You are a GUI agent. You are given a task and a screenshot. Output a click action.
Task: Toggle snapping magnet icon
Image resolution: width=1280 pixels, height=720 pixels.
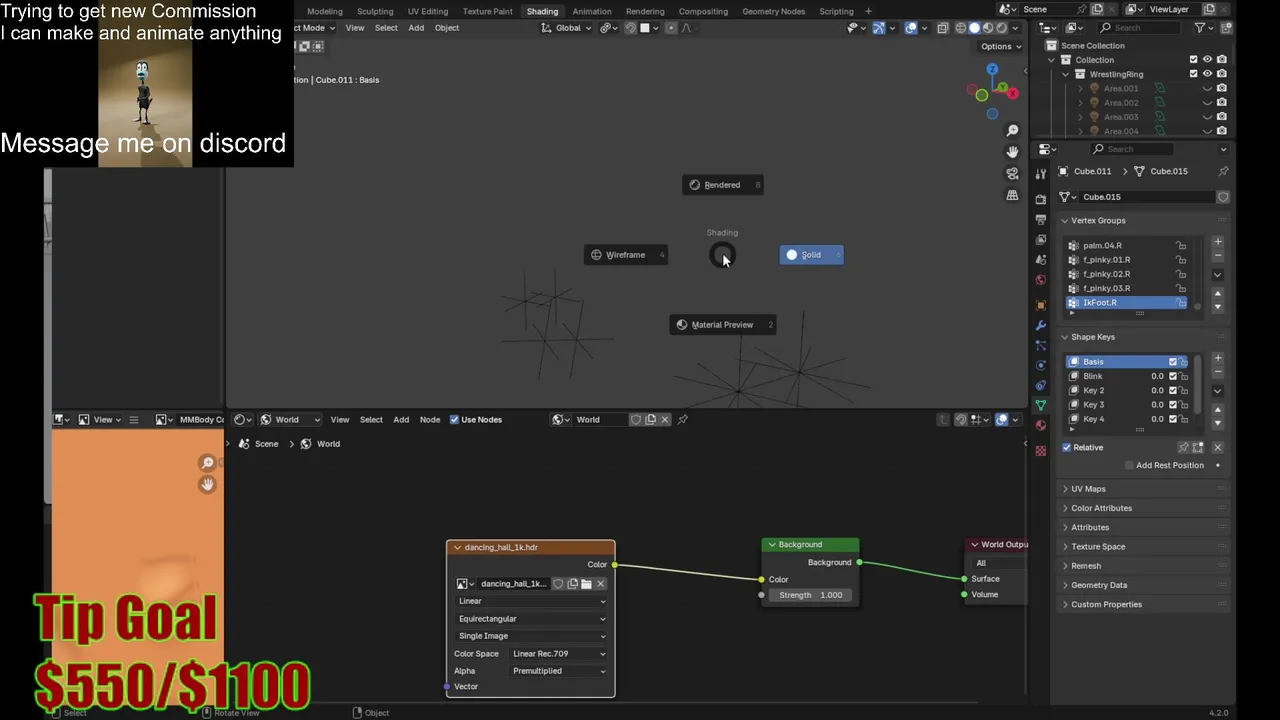(630, 28)
